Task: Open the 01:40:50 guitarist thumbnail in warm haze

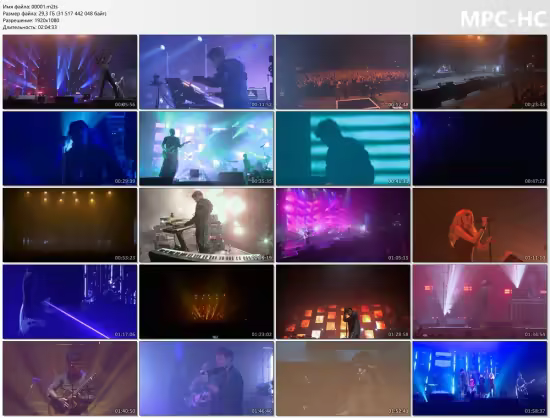Action: (70, 379)
